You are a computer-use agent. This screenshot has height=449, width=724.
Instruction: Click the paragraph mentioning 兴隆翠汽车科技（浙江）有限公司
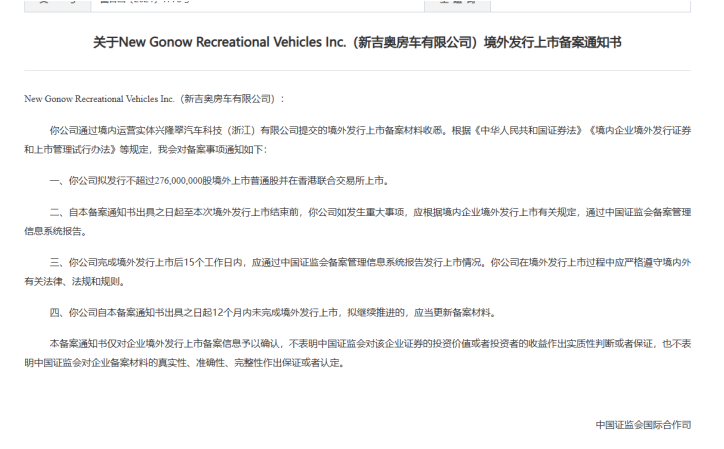click(x=357, y=140)
